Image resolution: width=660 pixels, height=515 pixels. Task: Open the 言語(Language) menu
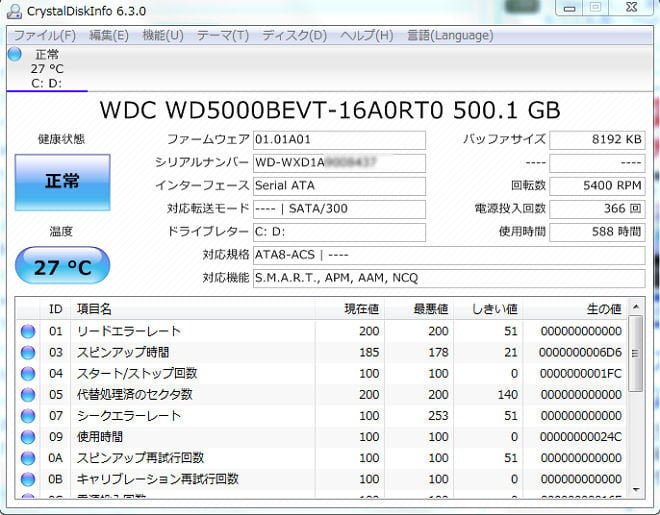pos(449,35)
